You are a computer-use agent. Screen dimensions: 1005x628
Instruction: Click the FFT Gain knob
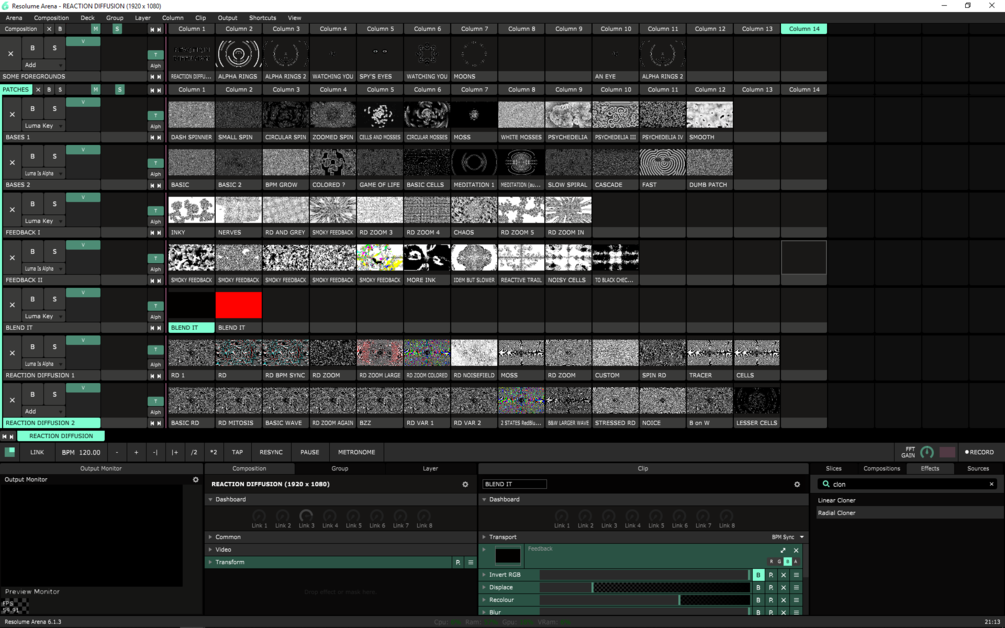coord(926,452)
